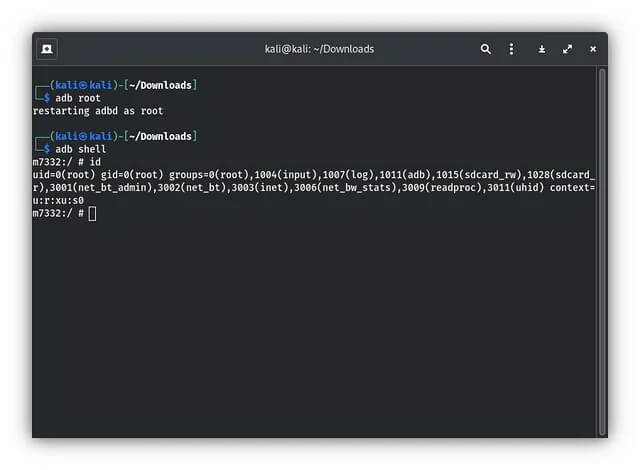Click the 3001(net_bt_admin) group text
This screenshot has height=470, width=640.
(x=97, y=188)
